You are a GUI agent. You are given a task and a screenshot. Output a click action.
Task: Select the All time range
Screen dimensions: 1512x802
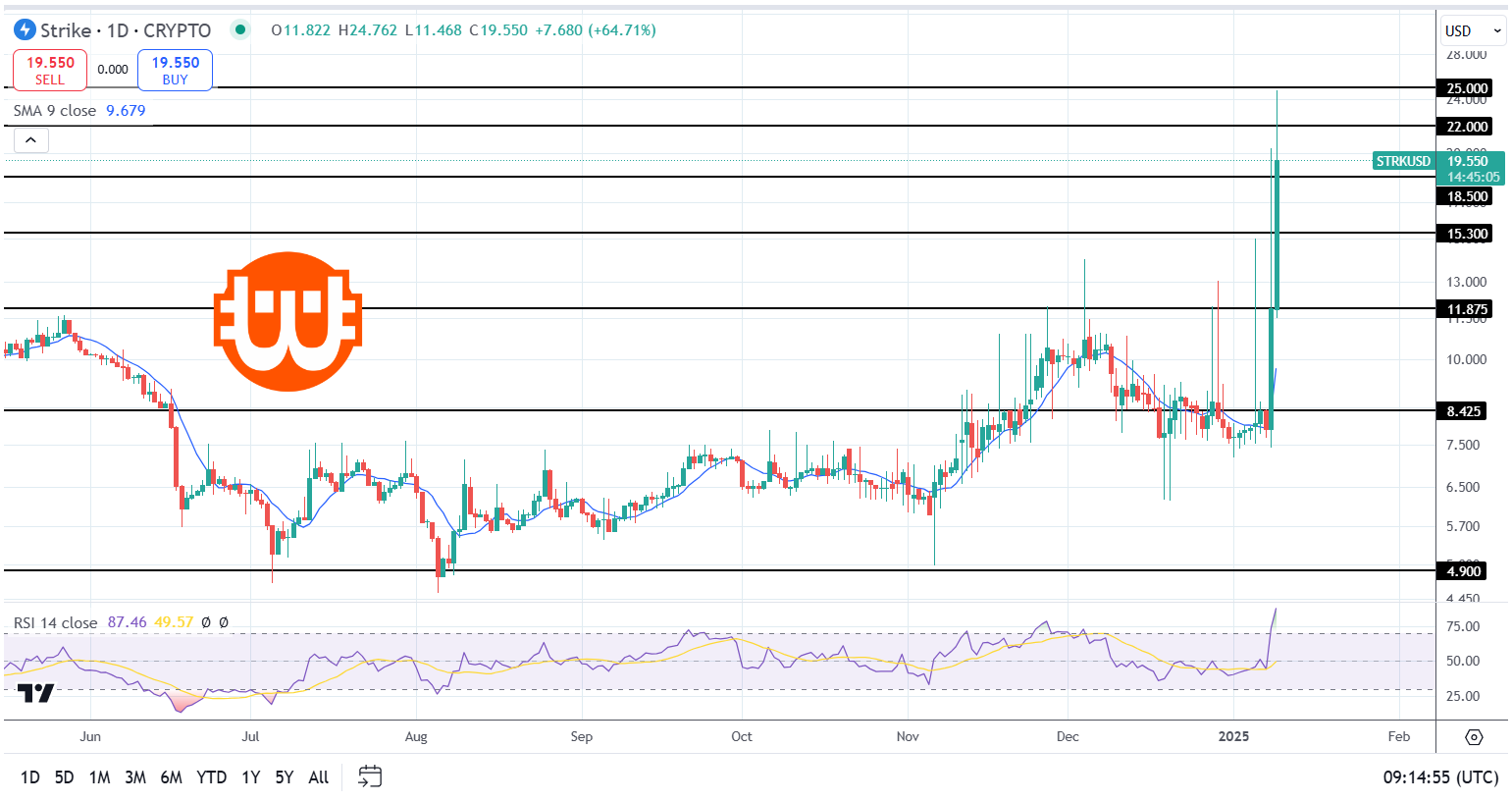[319, 777]
